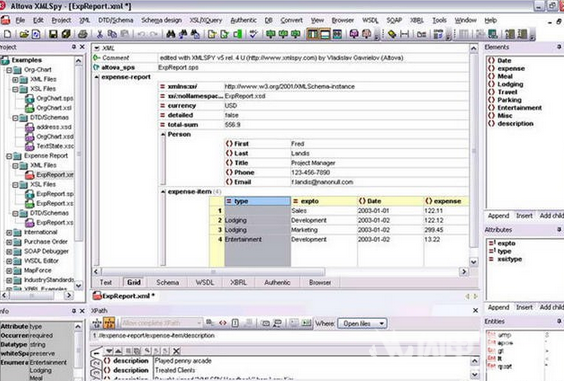Collapse the Org-Chart tree folder
564x381 pixels.
pos(9,70)
